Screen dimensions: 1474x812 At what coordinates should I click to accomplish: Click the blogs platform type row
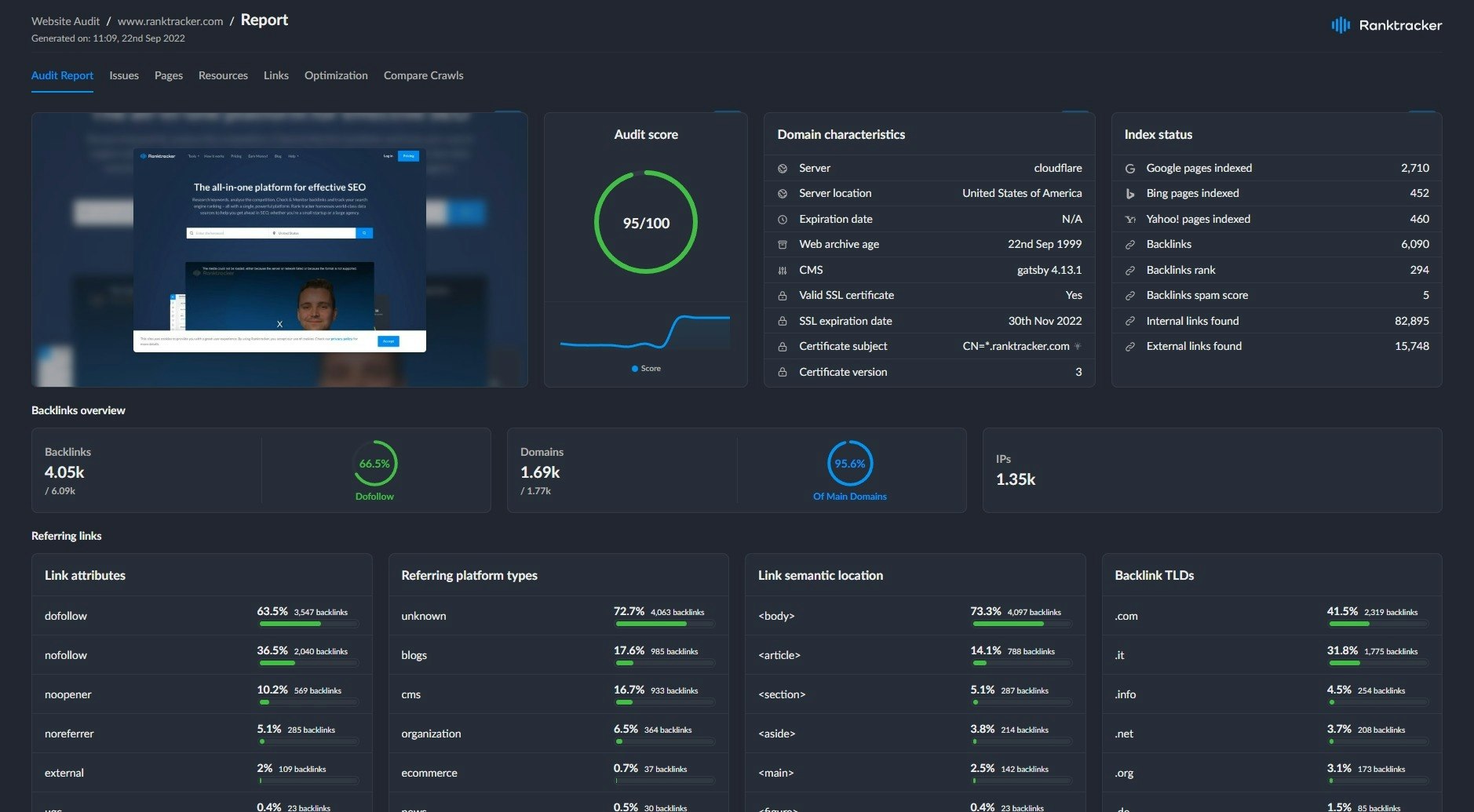559,655
